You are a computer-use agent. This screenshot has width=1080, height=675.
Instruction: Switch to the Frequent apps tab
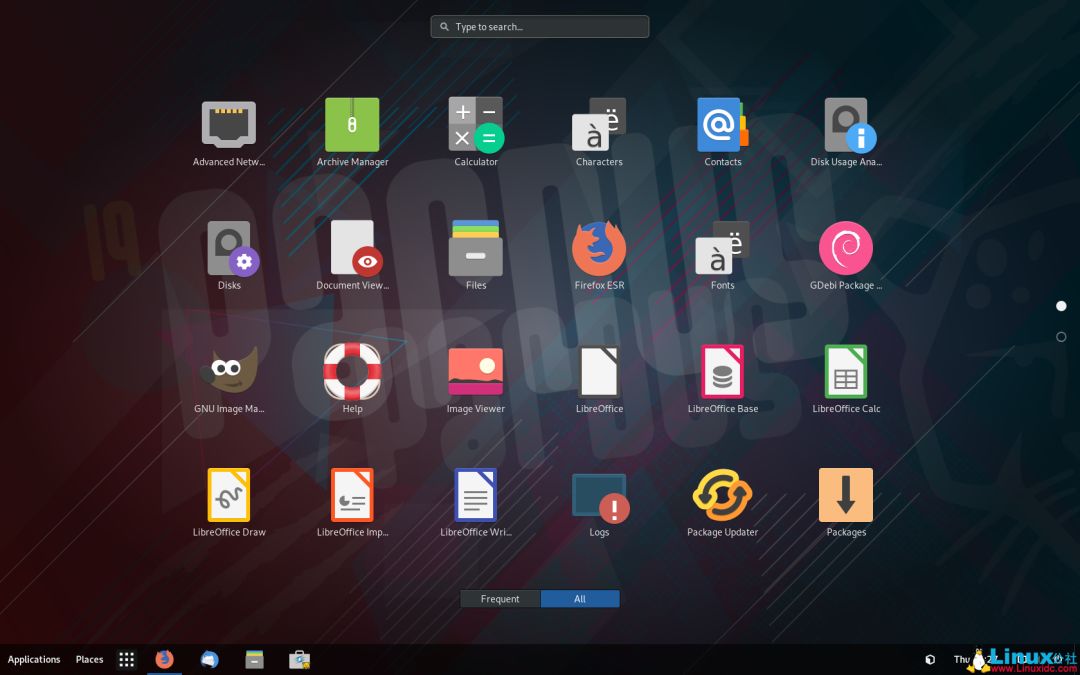pyautogui.click(x=500, y=598)
